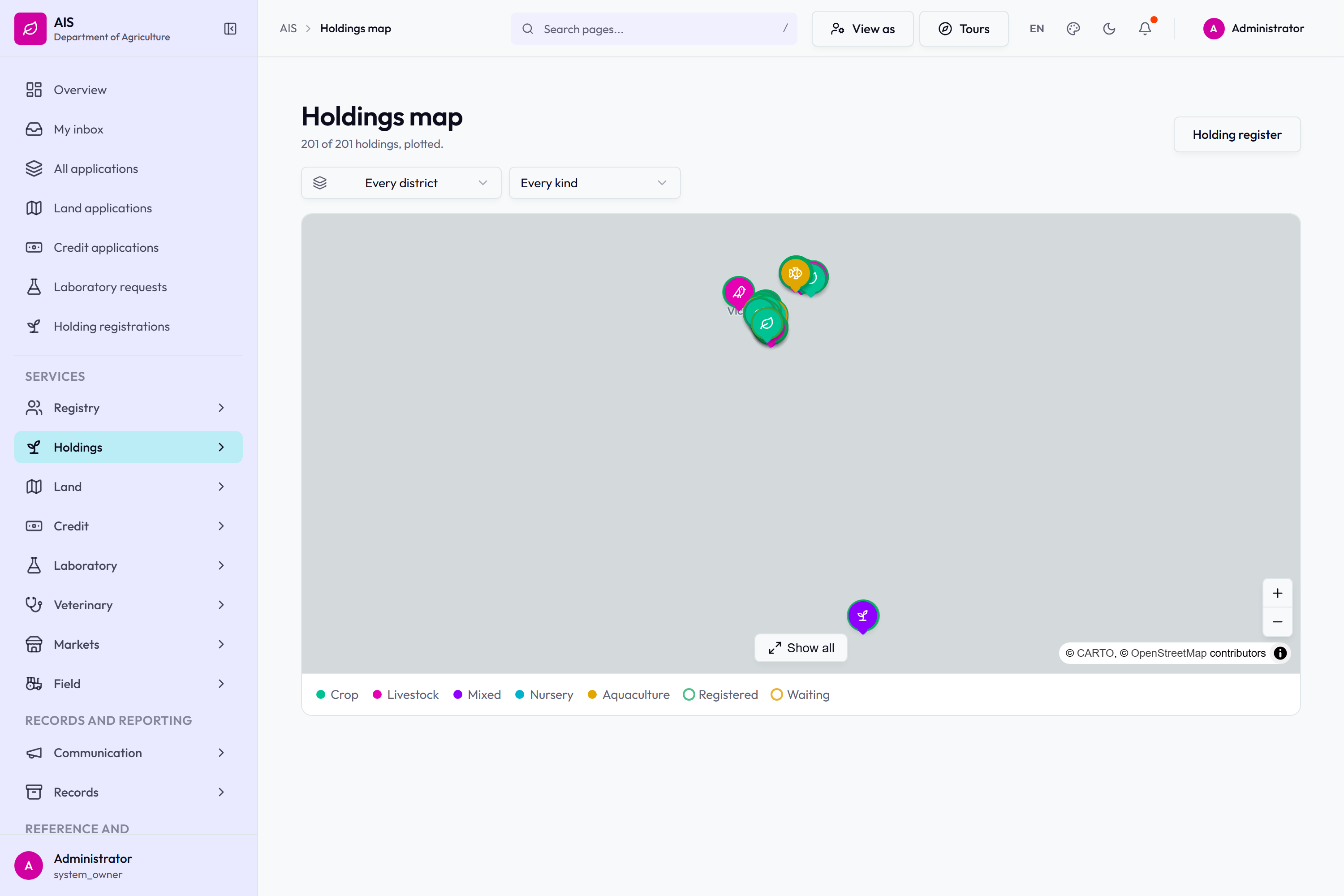Select the pink livestock bird marker
The width and height of the screenshot is (1344, 896).
tap(738, 293)
